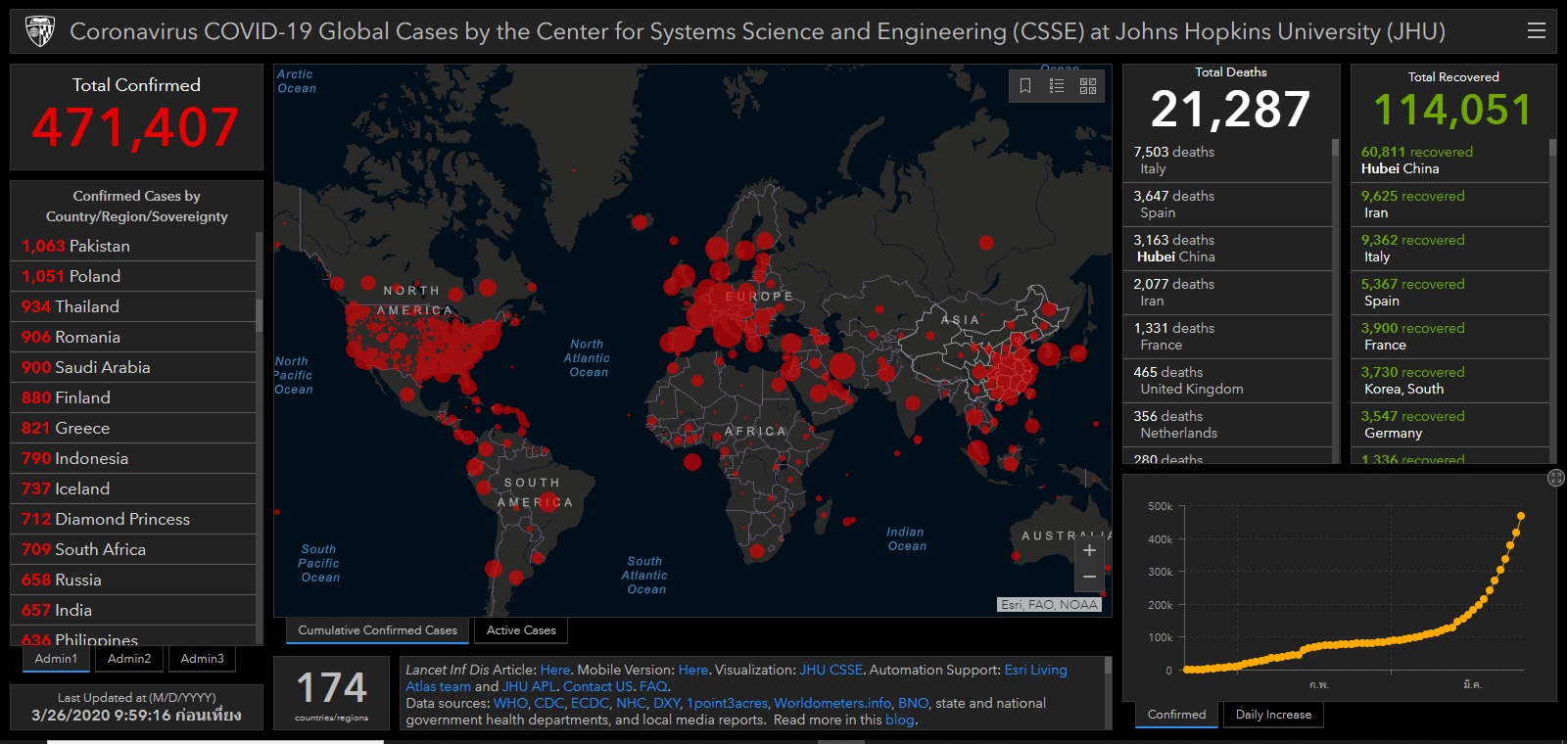Screen dimensions: 1568x744
Task: Click the Hubei China recovered entry
Action: click(1450, 161)
